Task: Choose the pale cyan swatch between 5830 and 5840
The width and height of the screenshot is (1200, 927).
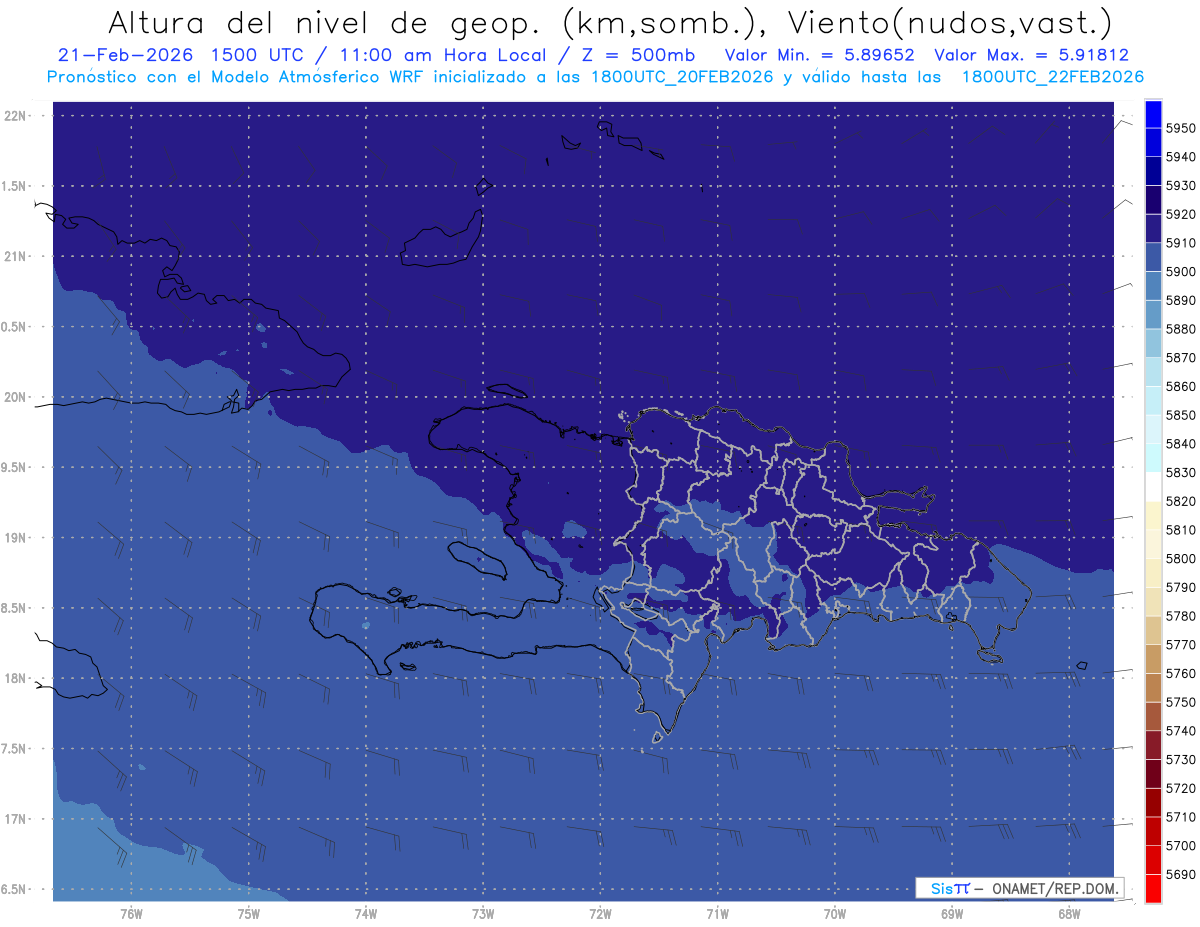Action: [1153, 458]
